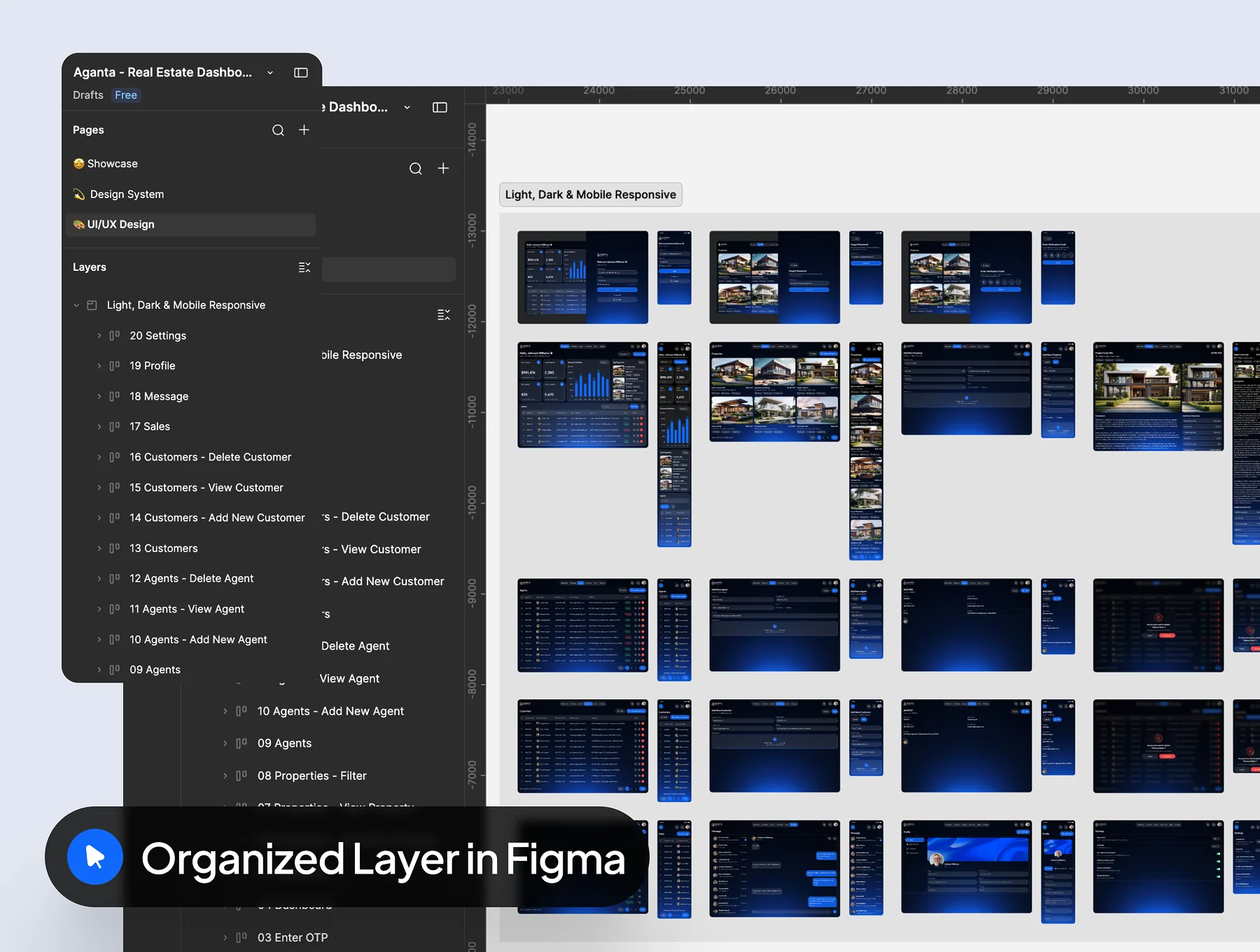
Task: Select 12 Agents - Delete Agent layer name
Action: coord(192,579)
